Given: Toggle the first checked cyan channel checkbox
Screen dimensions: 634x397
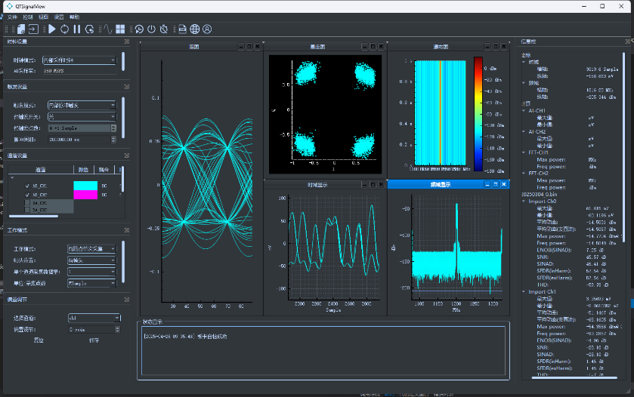Looking at the screenshot, I should [x=27, y=186].
